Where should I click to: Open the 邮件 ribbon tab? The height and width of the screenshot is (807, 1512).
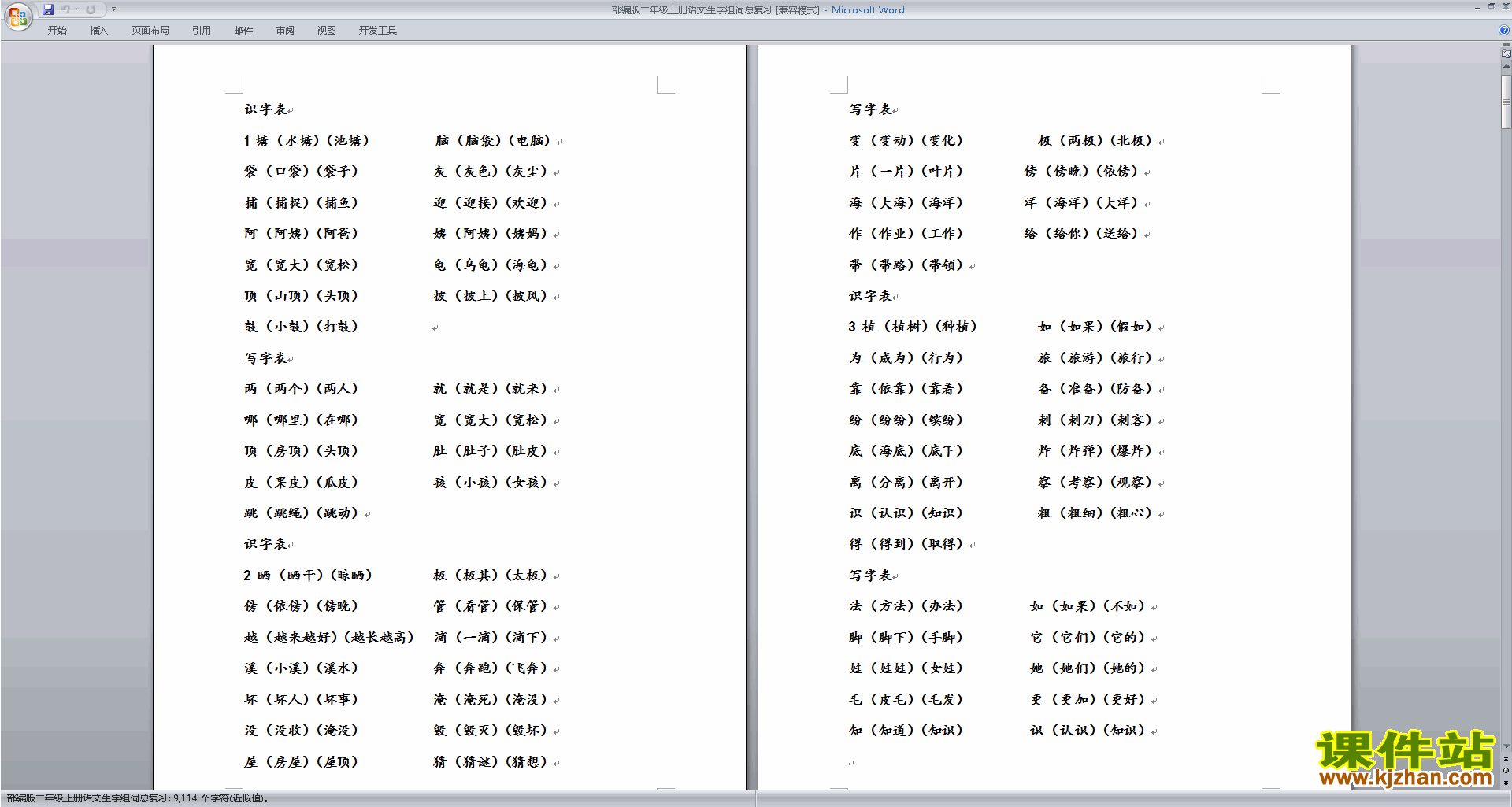(243, 30)
